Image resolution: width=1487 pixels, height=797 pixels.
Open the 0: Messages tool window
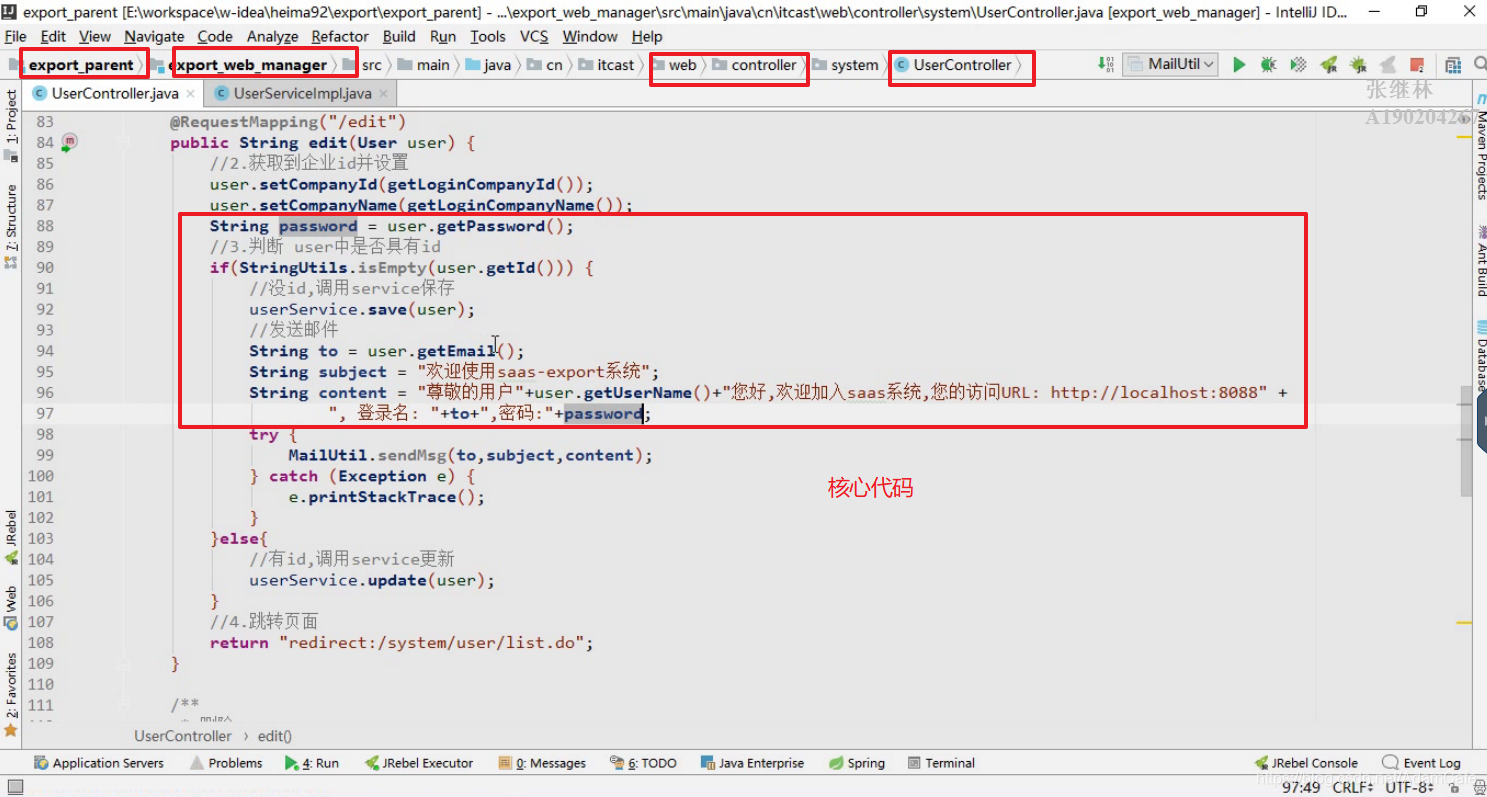(542, 763)
